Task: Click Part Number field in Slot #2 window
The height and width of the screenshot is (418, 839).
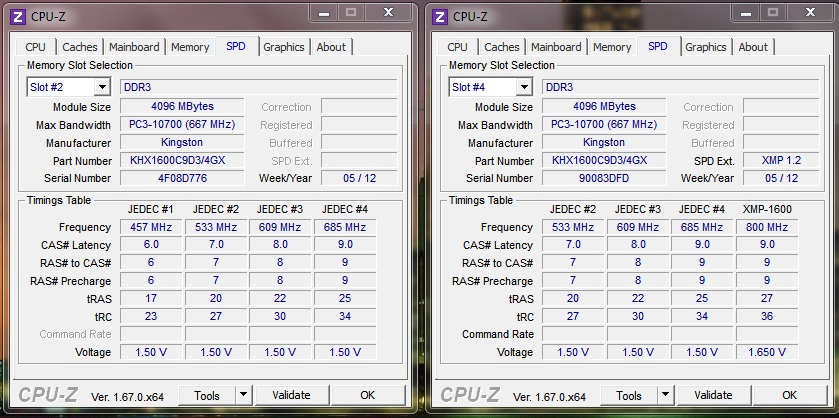Action: (182, 160)
